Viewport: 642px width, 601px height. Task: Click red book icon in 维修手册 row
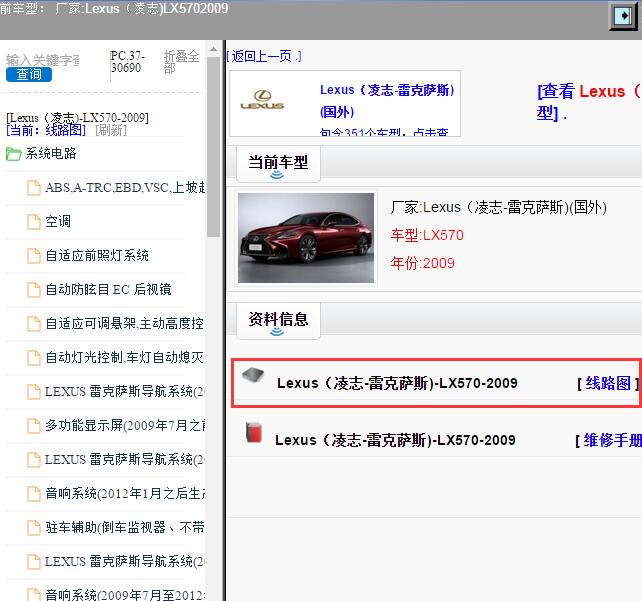point(254,432)
